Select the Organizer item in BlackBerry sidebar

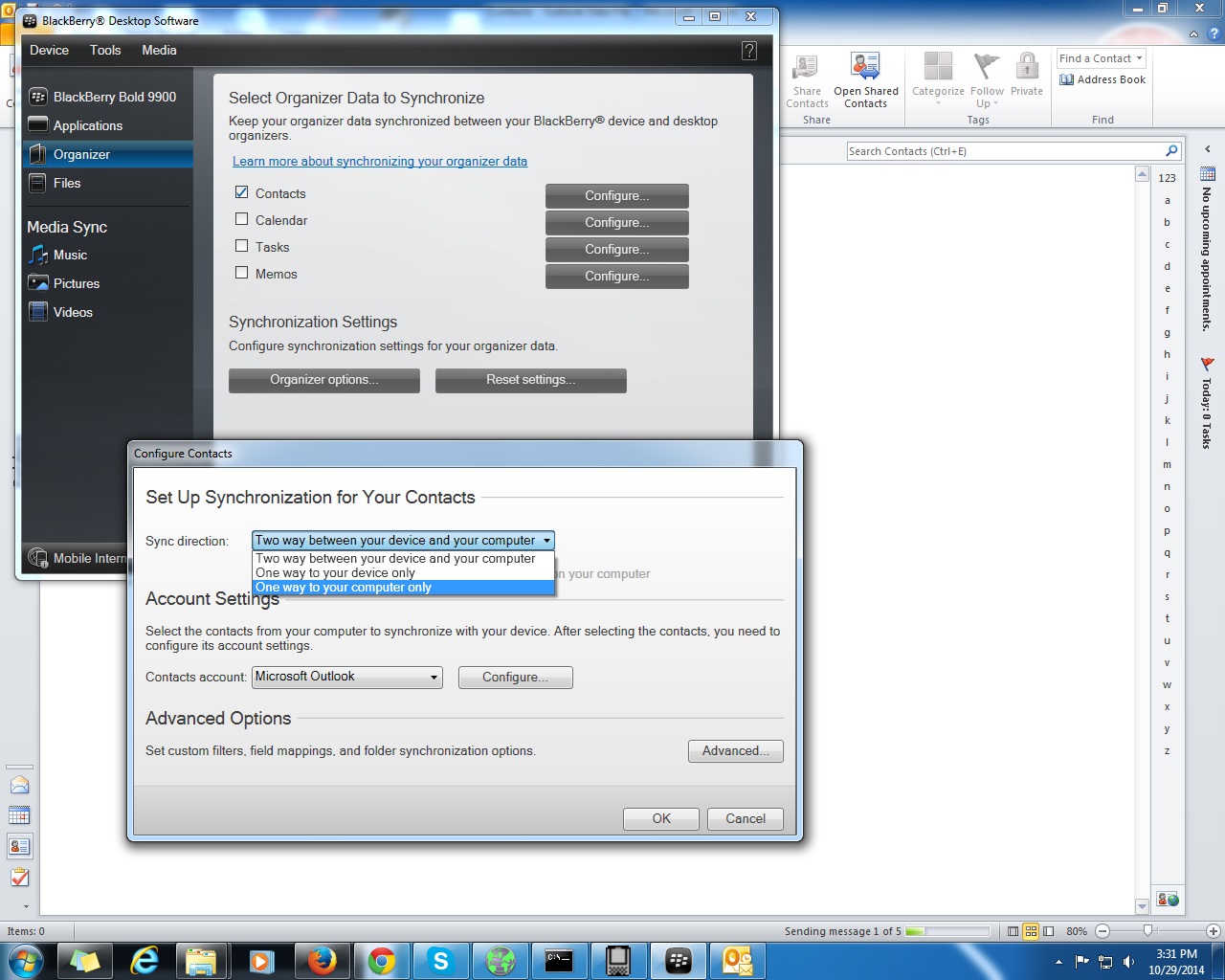pyautogui.click(x=107, y=154)
